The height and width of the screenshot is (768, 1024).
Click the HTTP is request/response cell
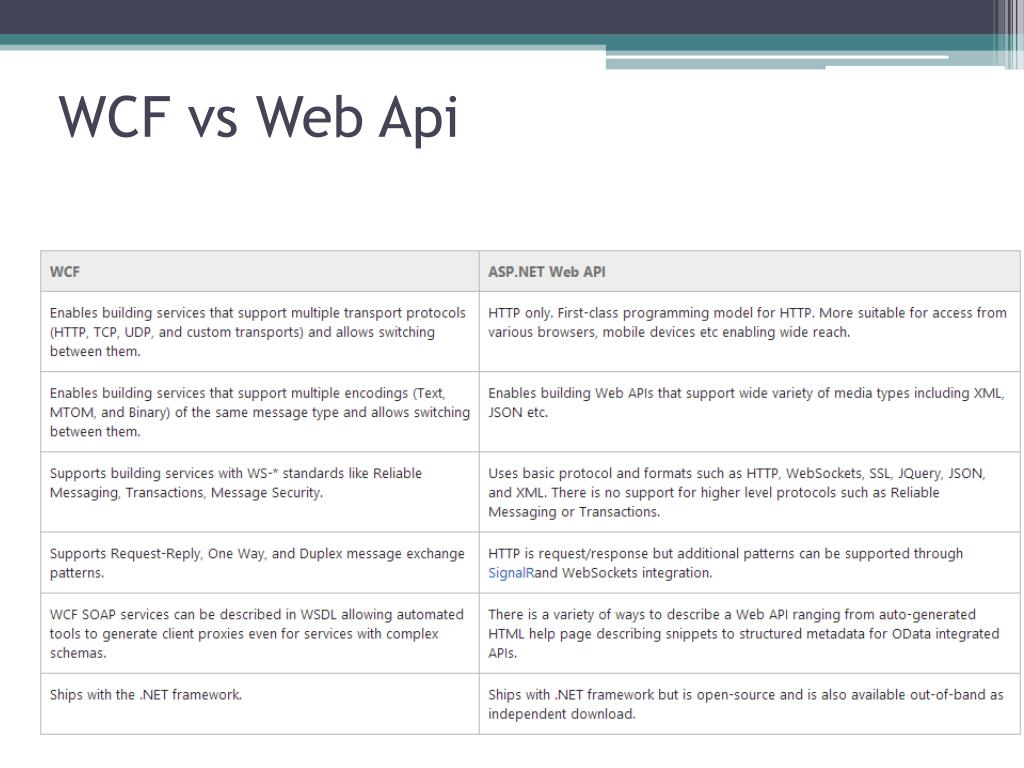click(x=750, y=563)
